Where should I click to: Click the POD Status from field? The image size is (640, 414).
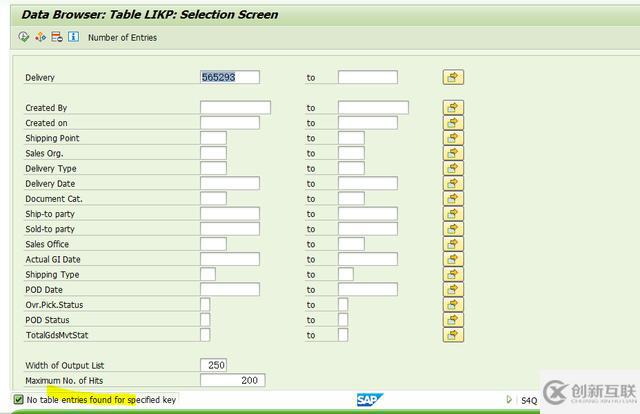(205, 319)
